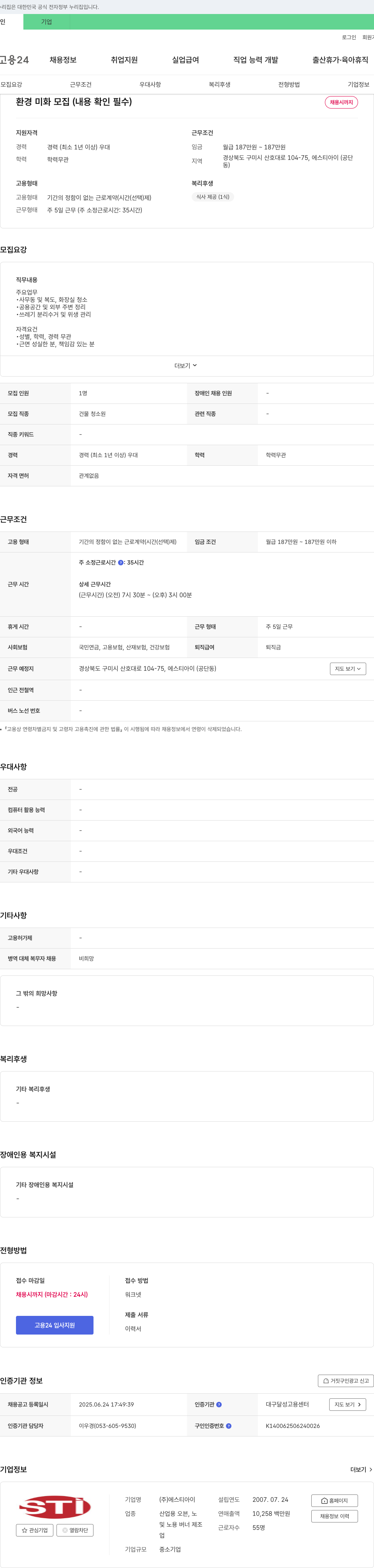Open the 채용정보 main menu
The height and width of the screenshot is (1568, 374).
pos(63,60)
